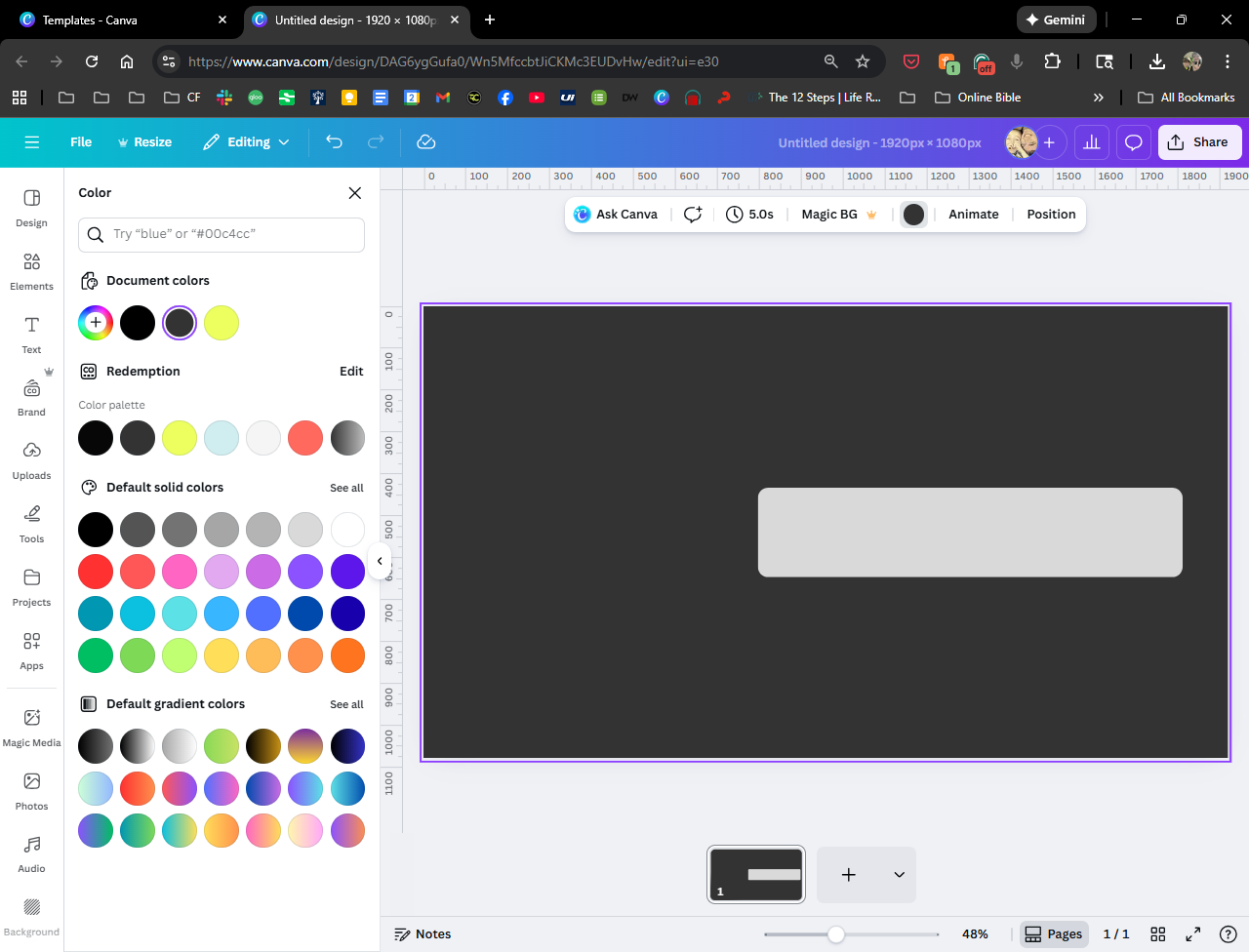This screenshot has width=1249, height=952.
Task: Collapse the side panel with arrow handle
Action: point(380,561)
